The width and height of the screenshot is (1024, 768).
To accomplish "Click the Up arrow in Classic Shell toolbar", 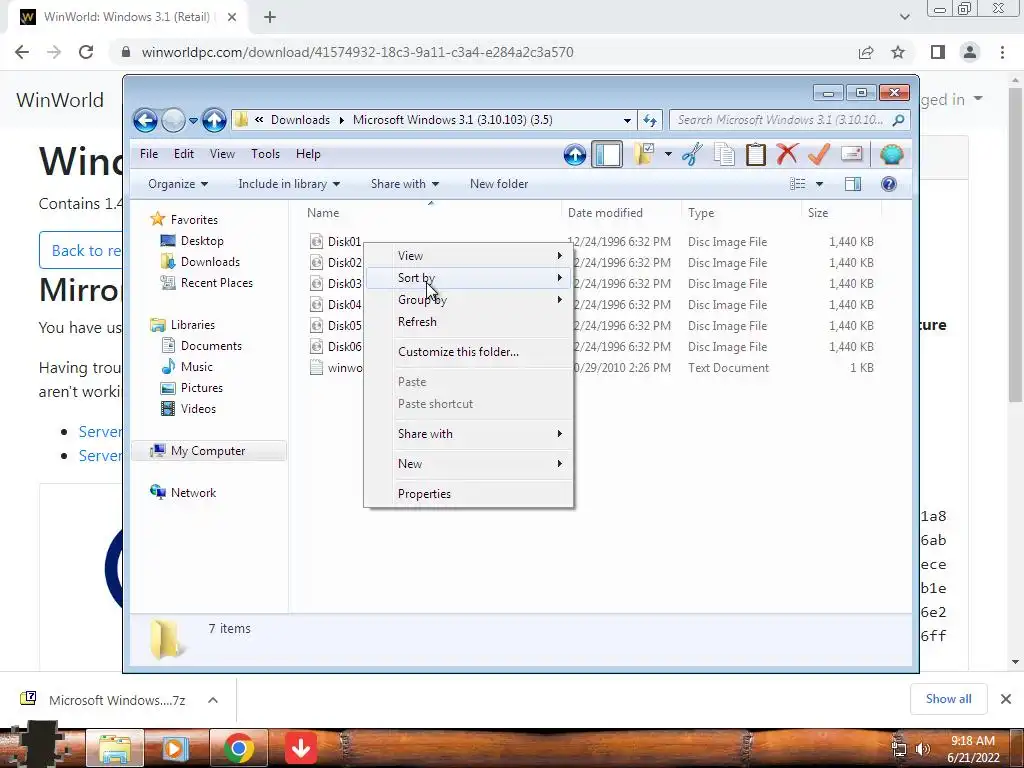I will 575,155.
